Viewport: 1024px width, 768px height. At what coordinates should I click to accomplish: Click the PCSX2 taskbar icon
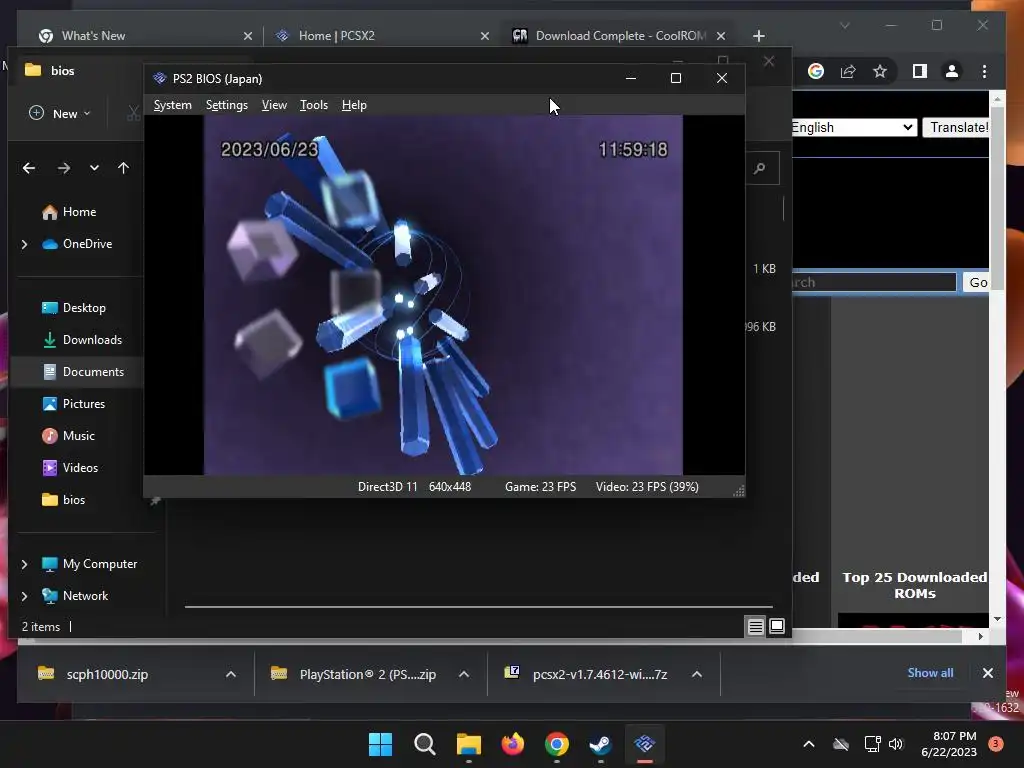coord(645,744)
